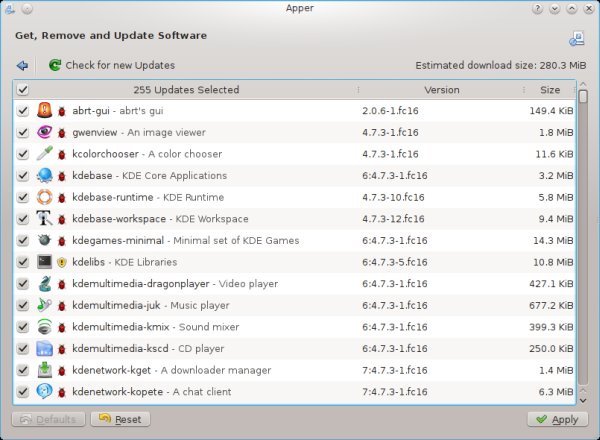The width and height of the screenshot is (600, 440).
Task: Click the kdemultimedia-kscd folder icon
Action: pos(44,349)
